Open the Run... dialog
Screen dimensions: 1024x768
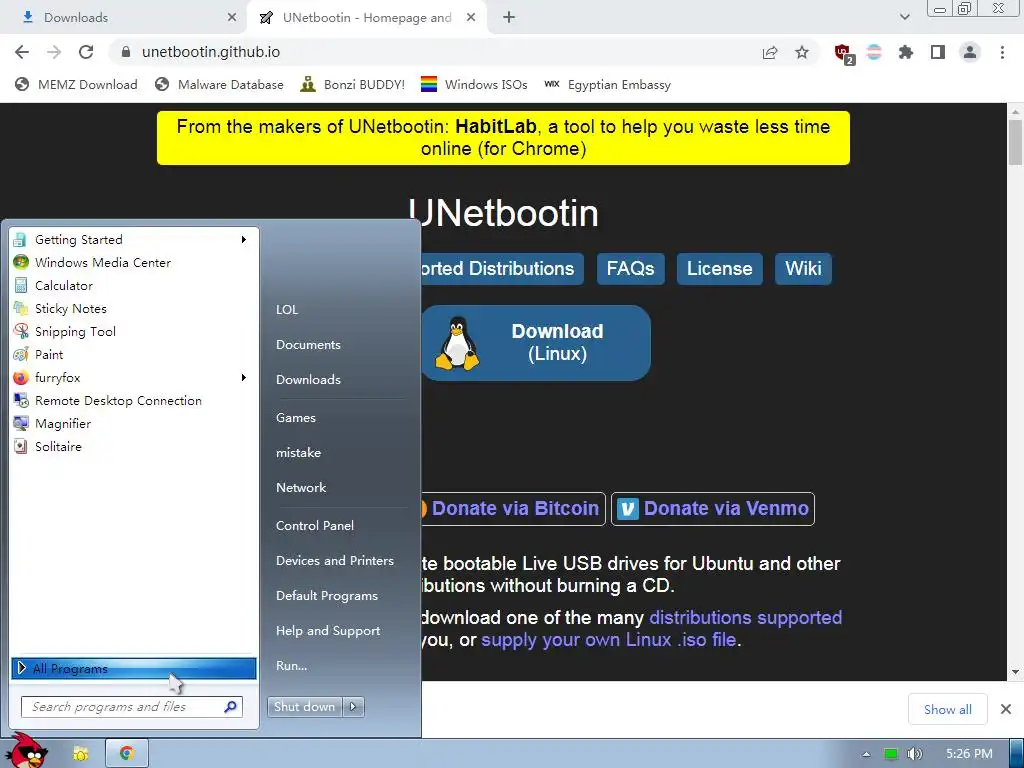point(291,666)
